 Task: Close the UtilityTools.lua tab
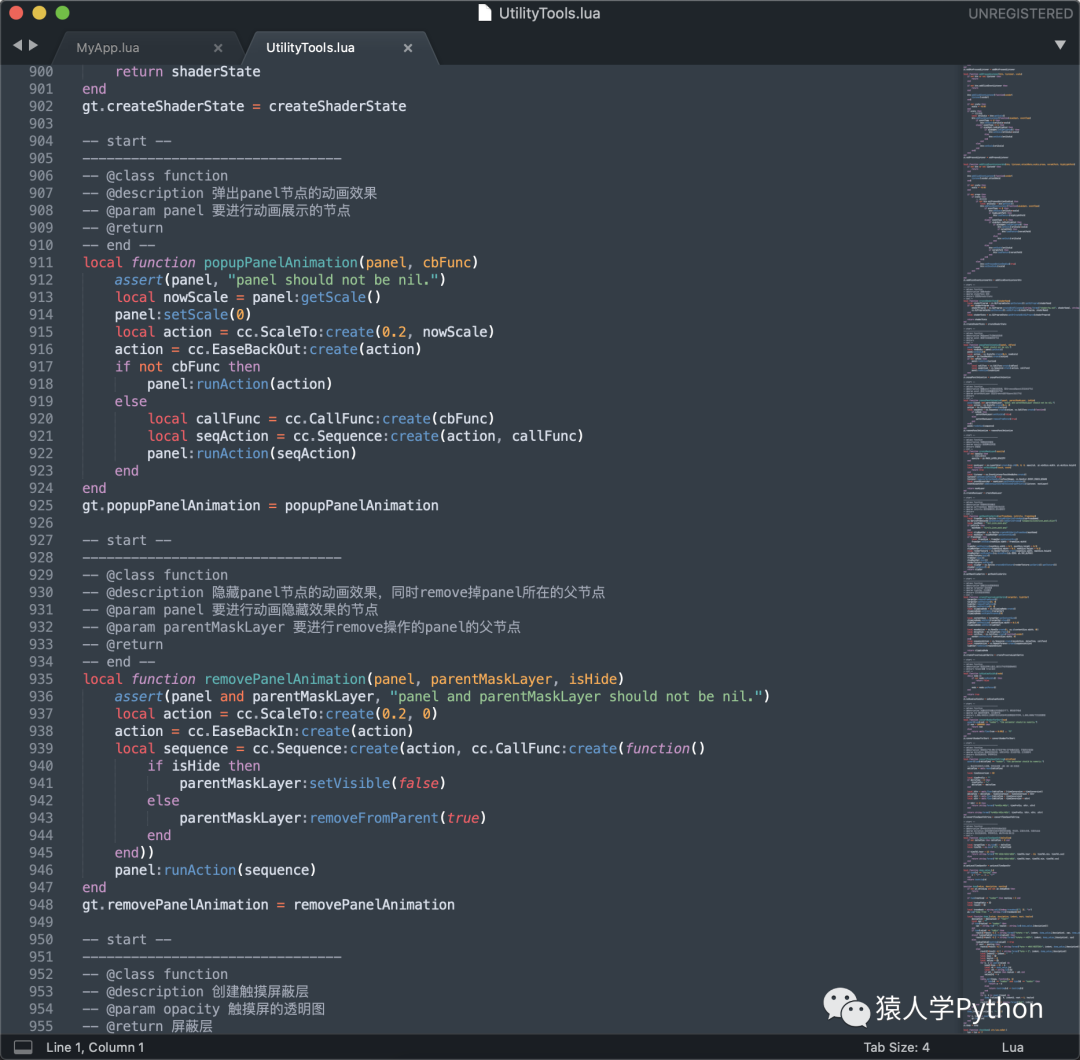[x=408, y=48]
